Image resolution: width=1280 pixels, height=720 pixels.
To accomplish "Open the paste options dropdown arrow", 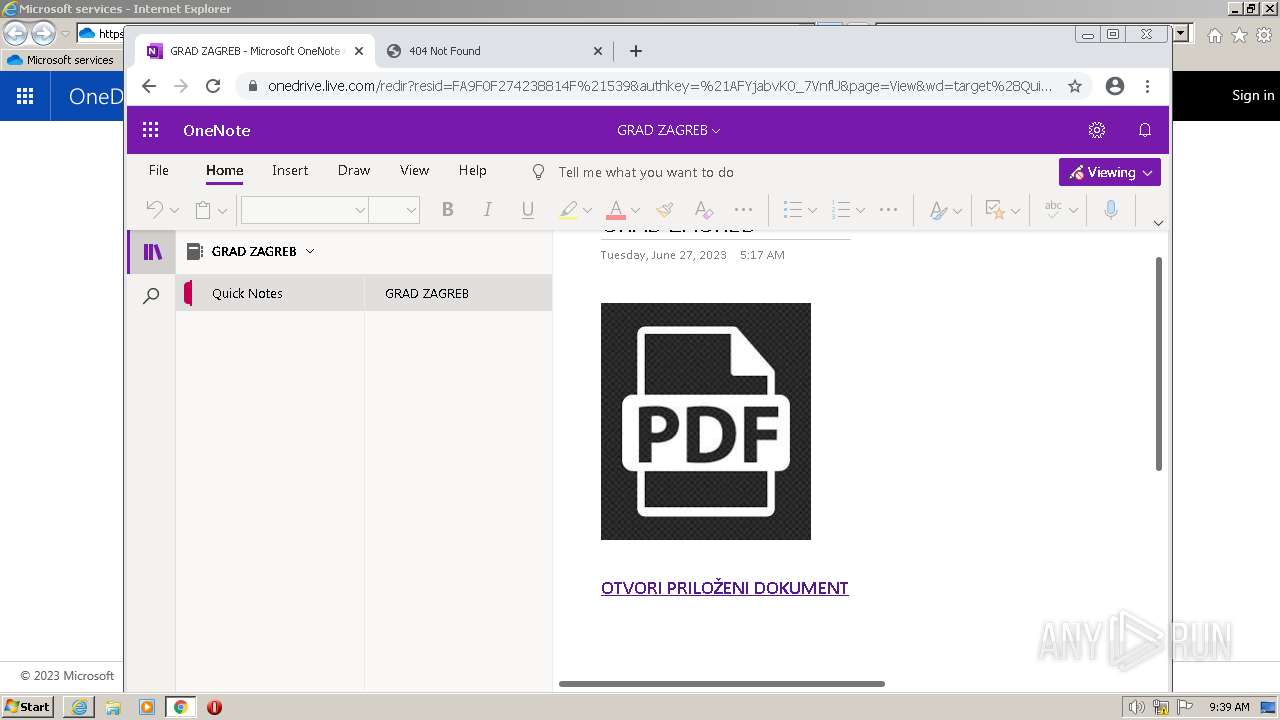I will [x=222, y=211].
